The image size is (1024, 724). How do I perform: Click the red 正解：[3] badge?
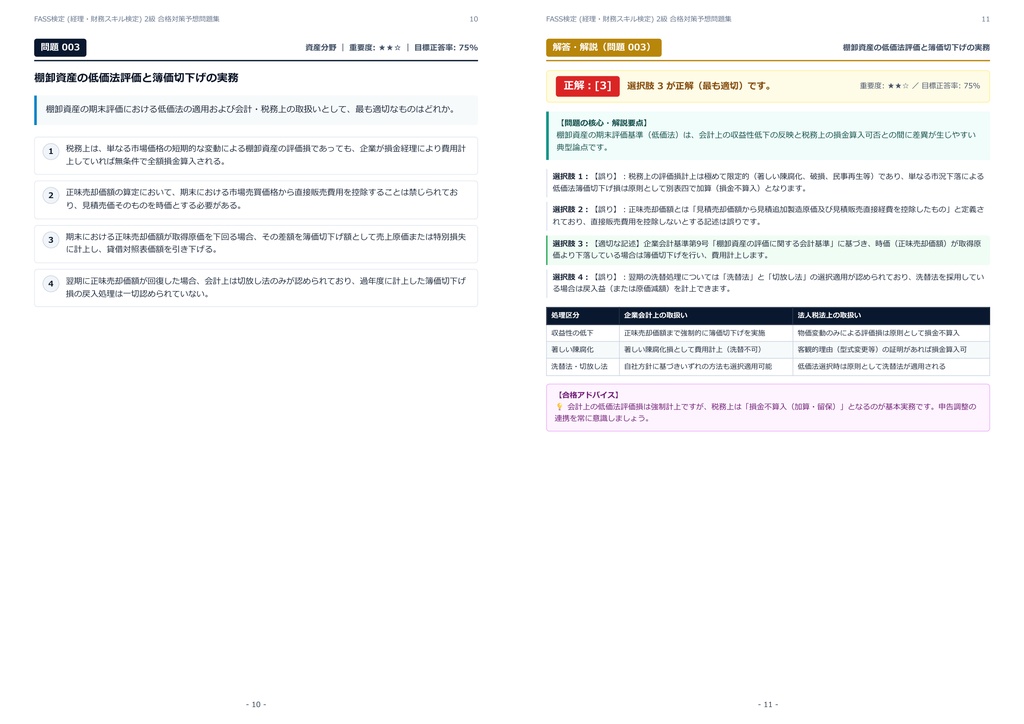tap(588, 86)
